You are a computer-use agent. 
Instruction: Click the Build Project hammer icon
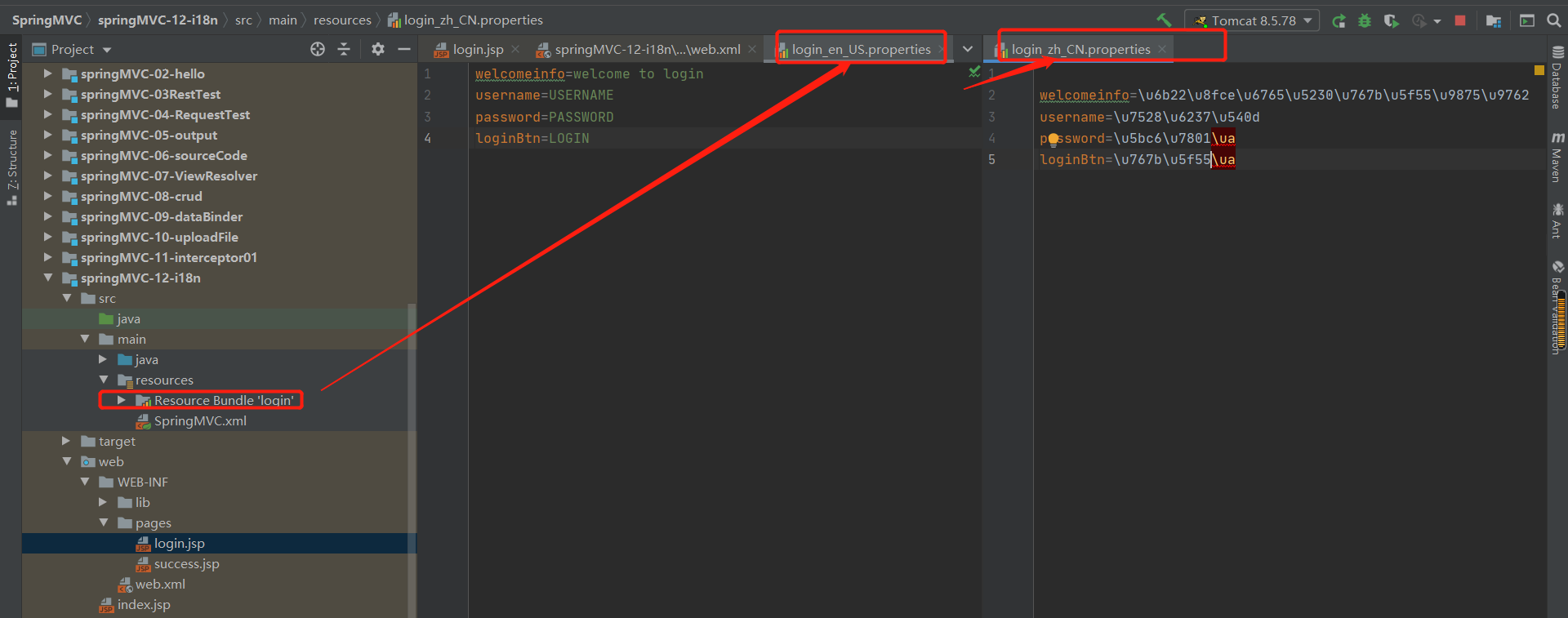tap(1164, 20)
